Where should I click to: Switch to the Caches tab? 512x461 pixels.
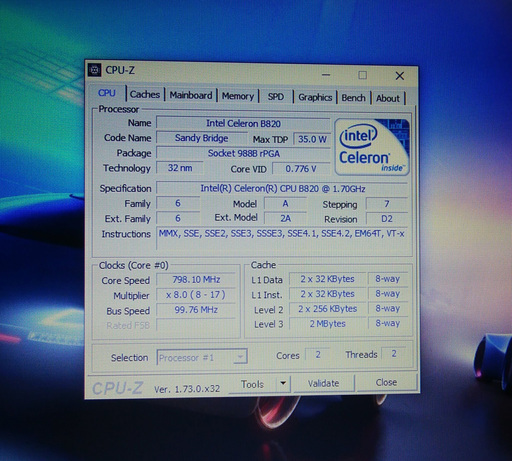pos(145,94)
